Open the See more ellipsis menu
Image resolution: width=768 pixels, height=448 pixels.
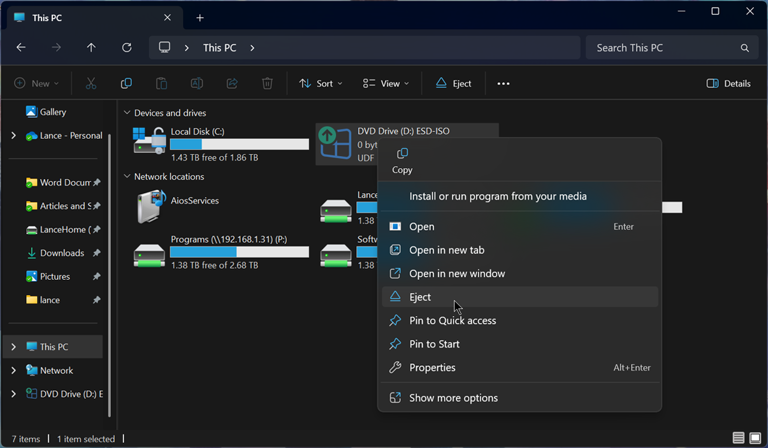[503, 84]
